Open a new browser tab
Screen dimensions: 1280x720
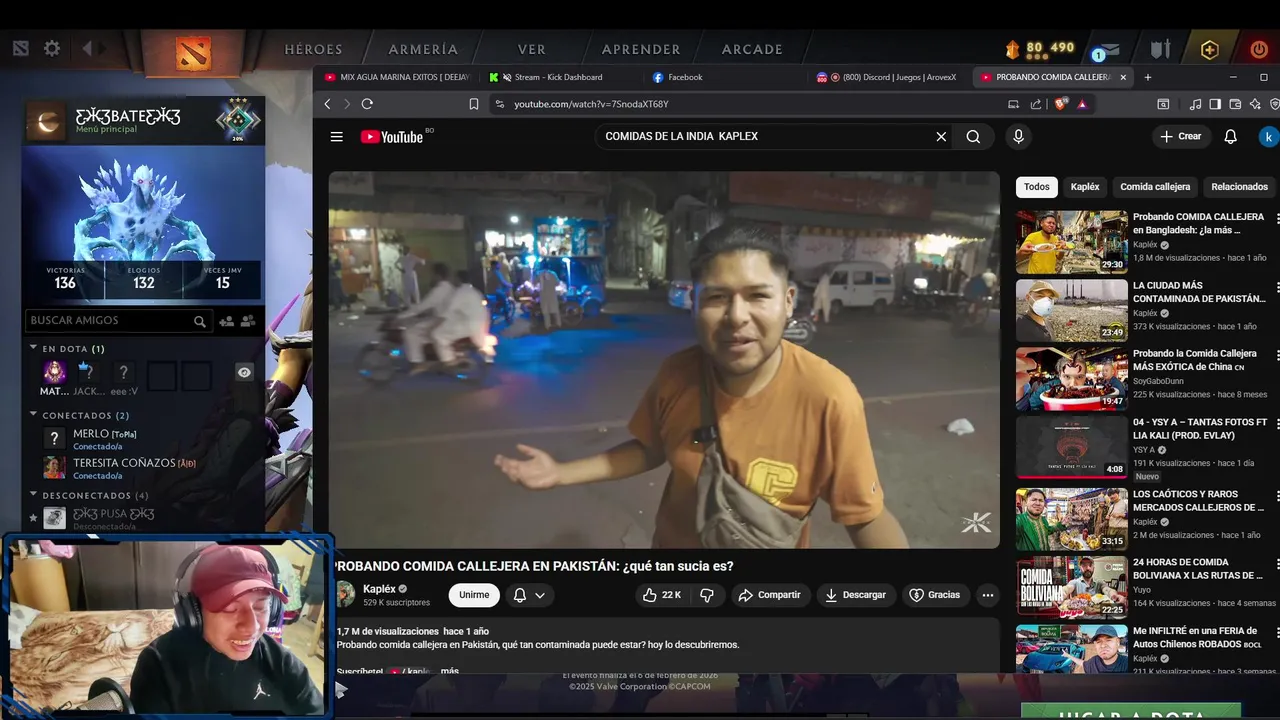[1148, 77]
